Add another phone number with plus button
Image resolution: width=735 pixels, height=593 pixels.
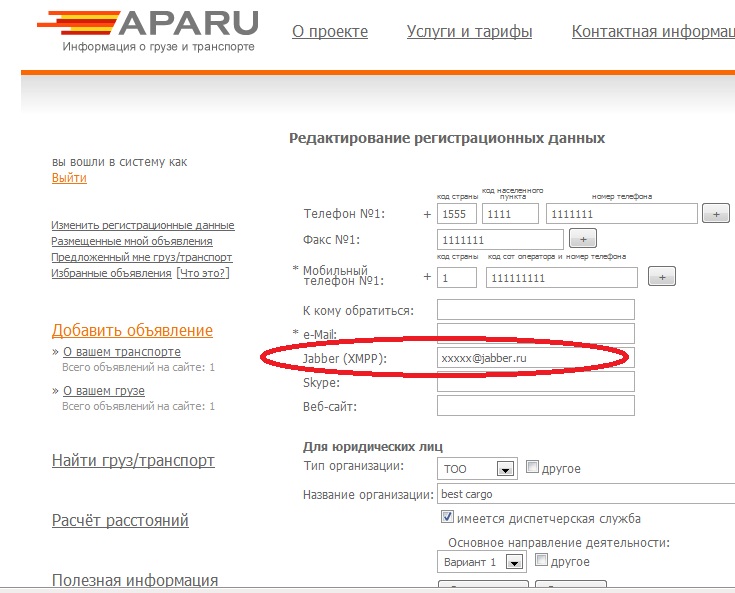(716, 214)
